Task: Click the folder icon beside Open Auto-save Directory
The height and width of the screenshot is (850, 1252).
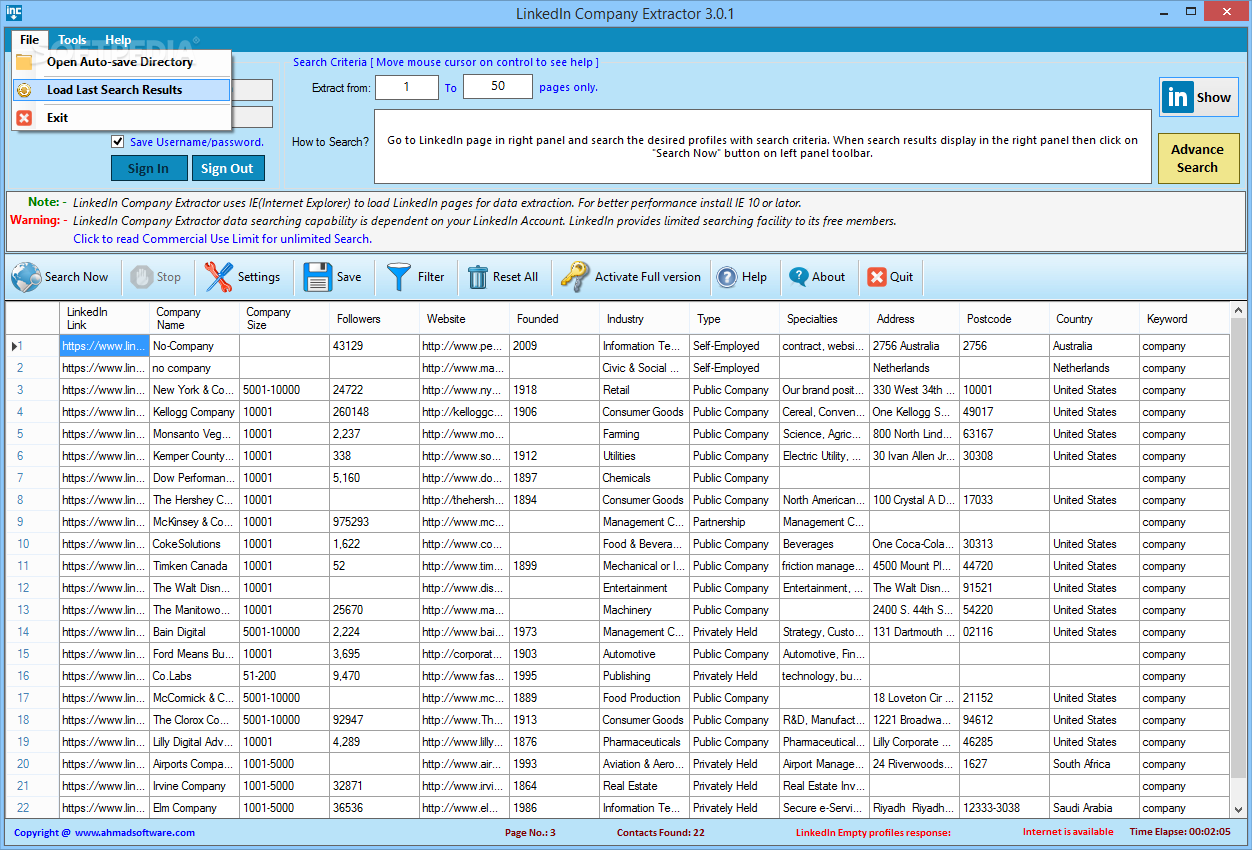Action: coord(25,62)
